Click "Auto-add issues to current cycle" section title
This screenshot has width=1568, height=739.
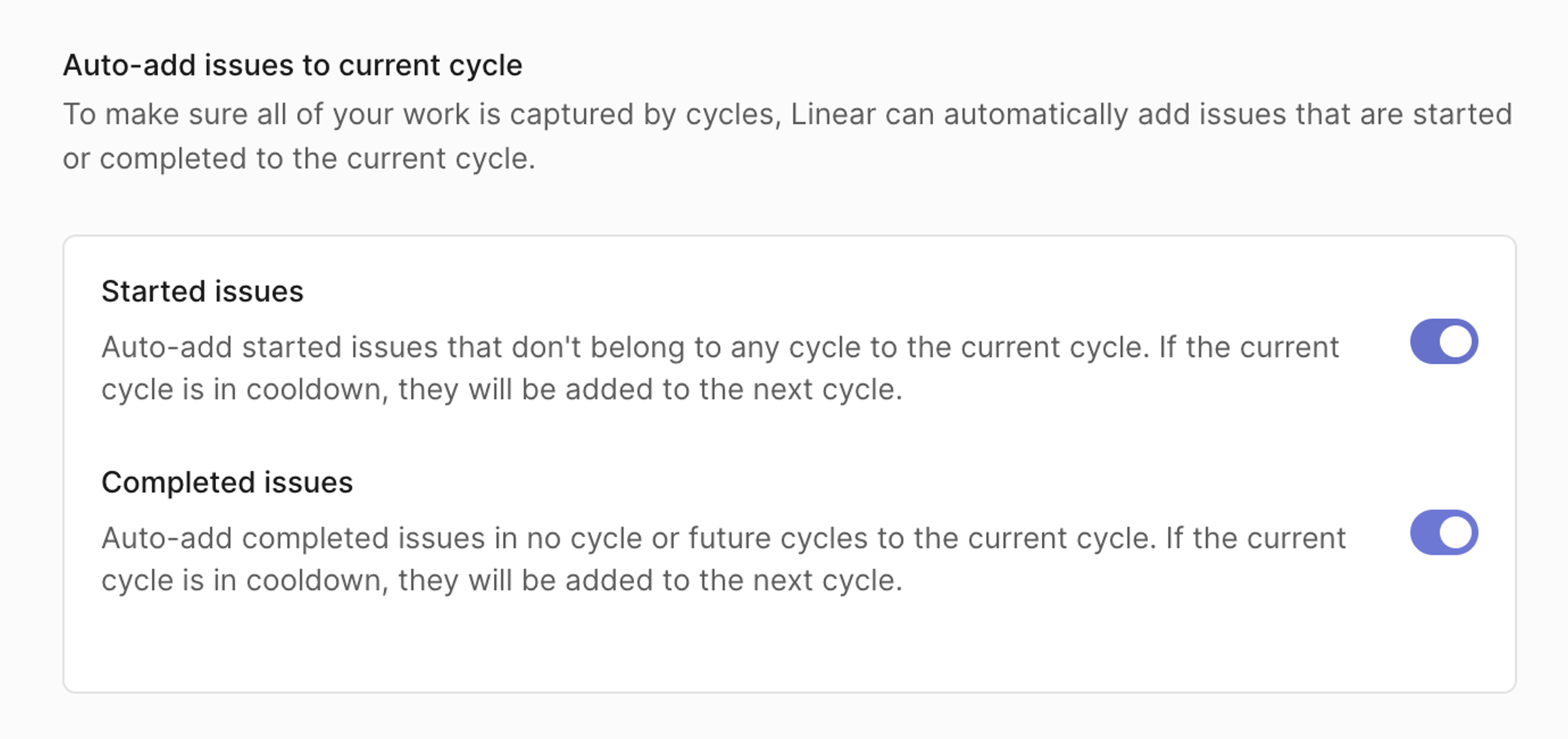[x=292, y=65]
